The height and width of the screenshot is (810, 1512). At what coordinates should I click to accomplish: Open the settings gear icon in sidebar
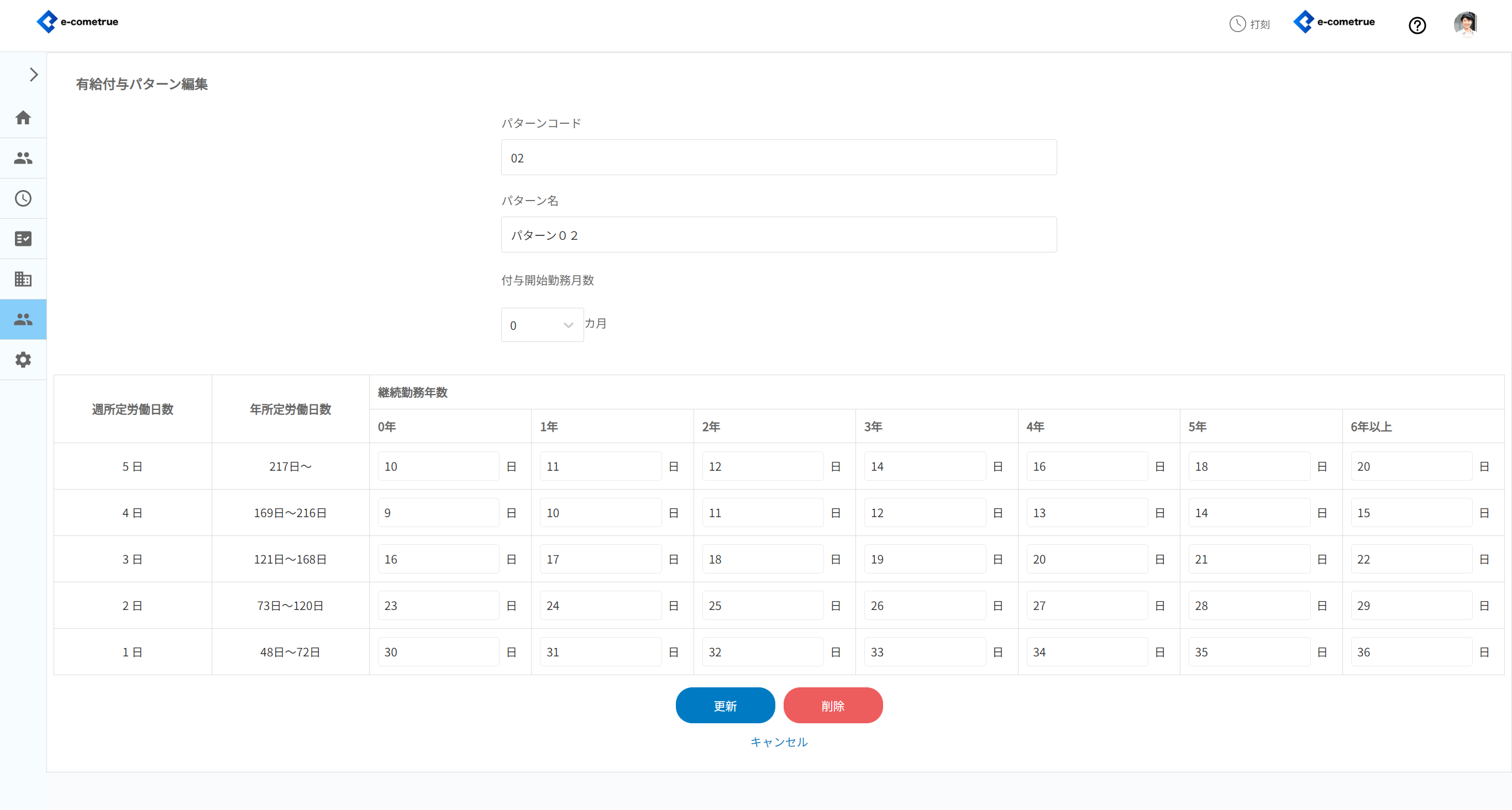coord(23,360)
